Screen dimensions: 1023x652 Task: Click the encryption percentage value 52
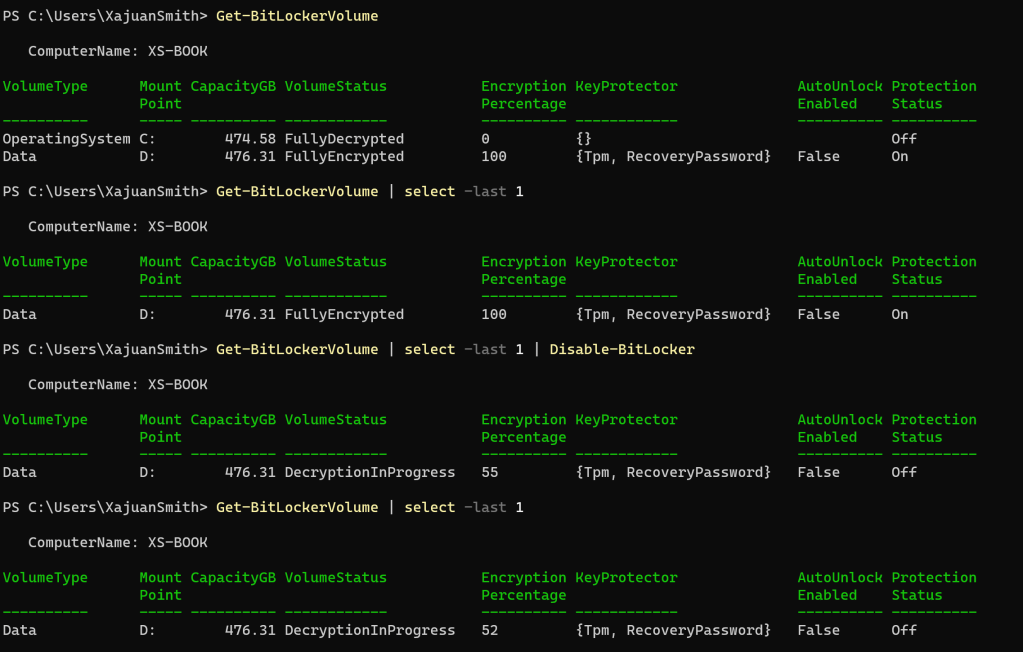tap(489, 630)
